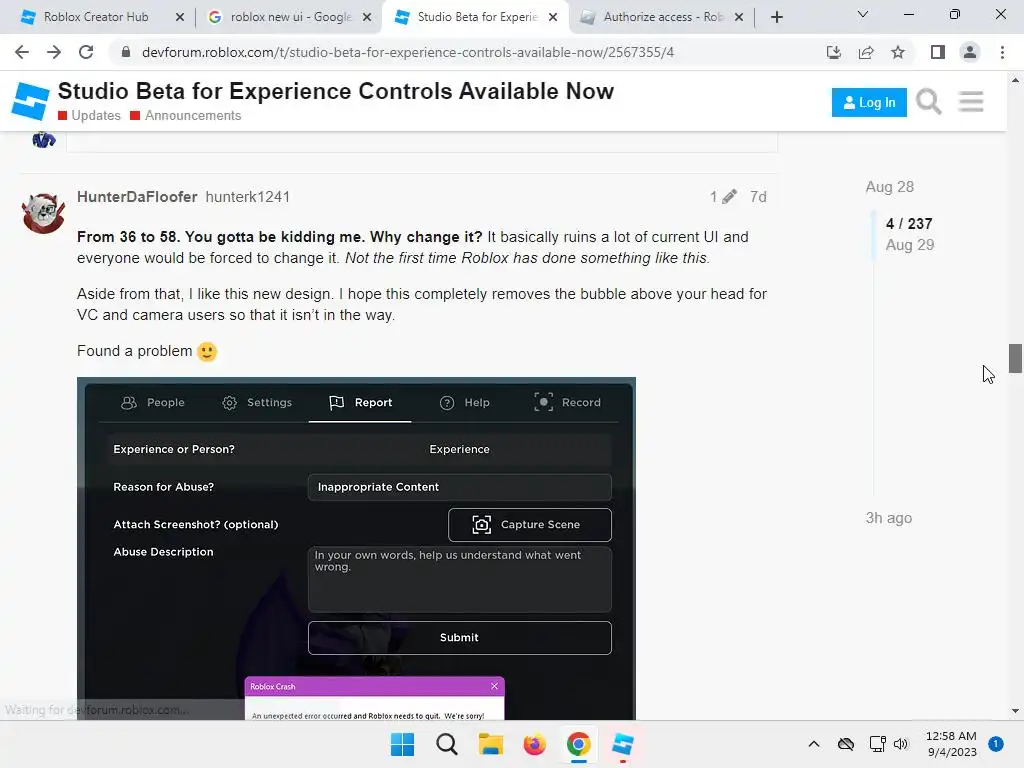Viewport: 1024px width, 768px height.
Task: Open the notification badge in tray
Action: coord(996,744)
